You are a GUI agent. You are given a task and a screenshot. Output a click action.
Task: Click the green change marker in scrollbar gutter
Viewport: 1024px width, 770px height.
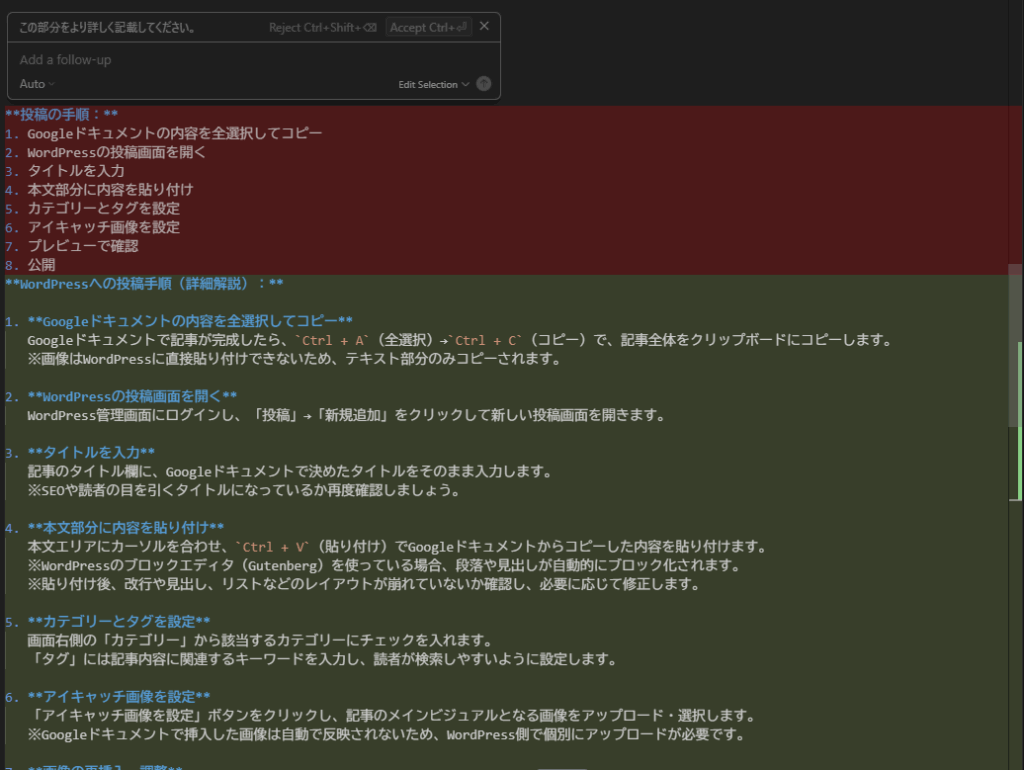pyautogui.click(x=1019, y=420)
